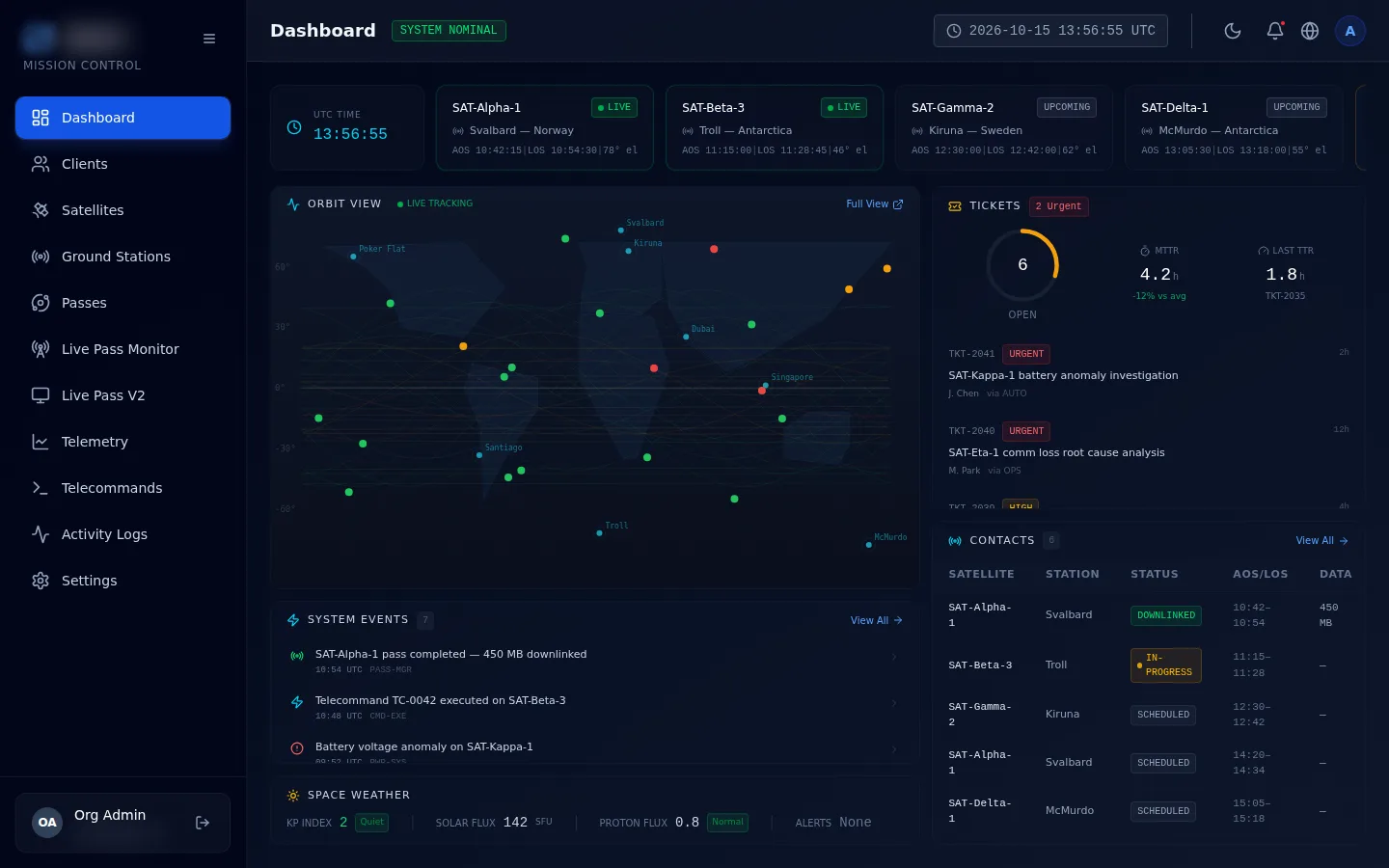Viewport: 1389px width, 868px height.
Task: Click the Live Pass V2 monitor icon
Action: click(x=41, y=395)
